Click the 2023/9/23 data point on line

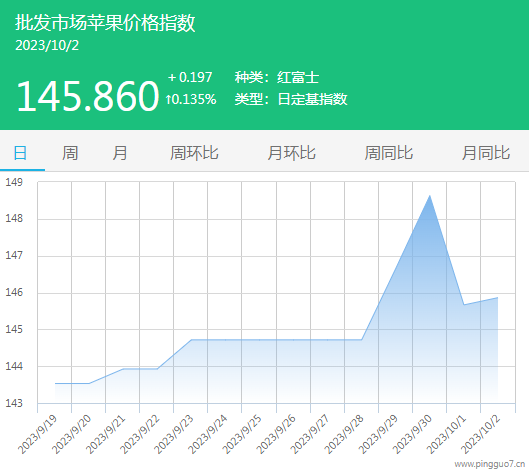(x=191, y=340)
